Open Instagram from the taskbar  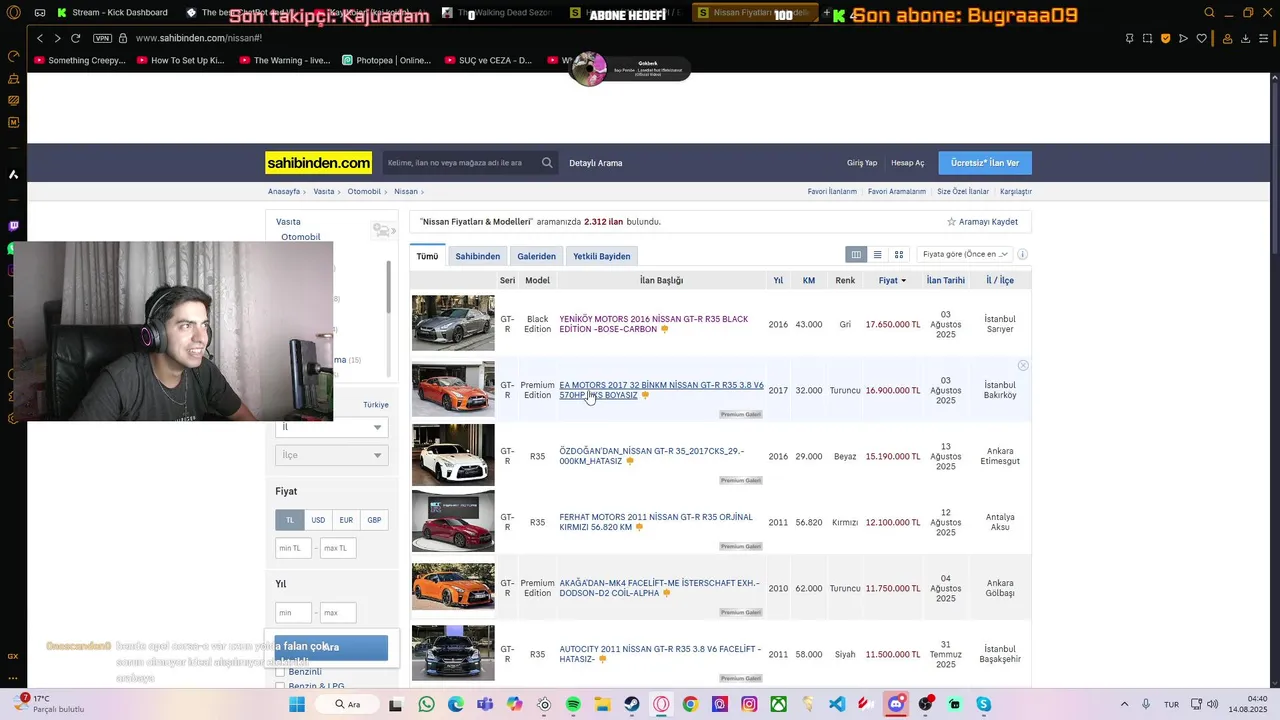[749, 704]
